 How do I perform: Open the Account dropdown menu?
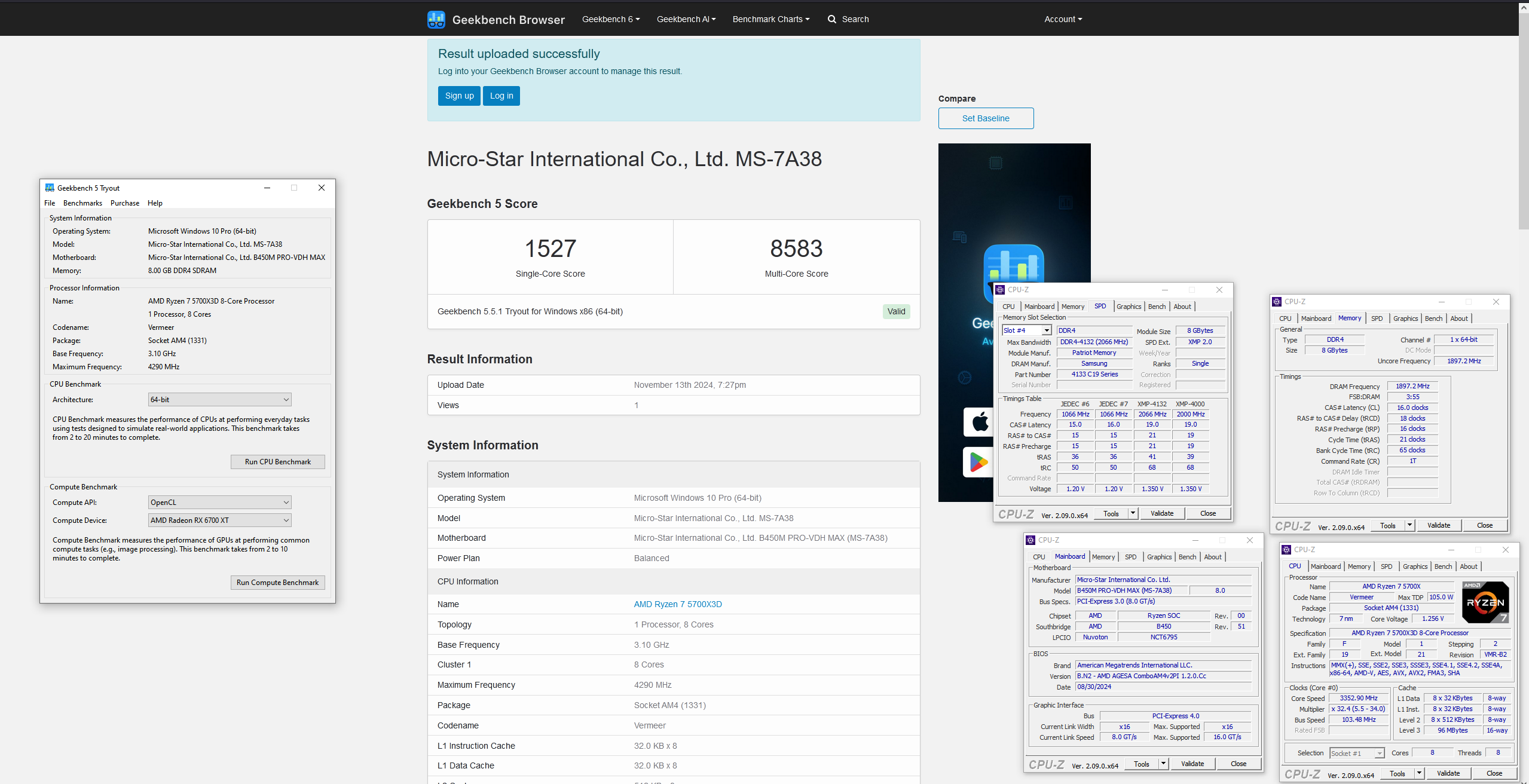click(x=1063, y=19)
